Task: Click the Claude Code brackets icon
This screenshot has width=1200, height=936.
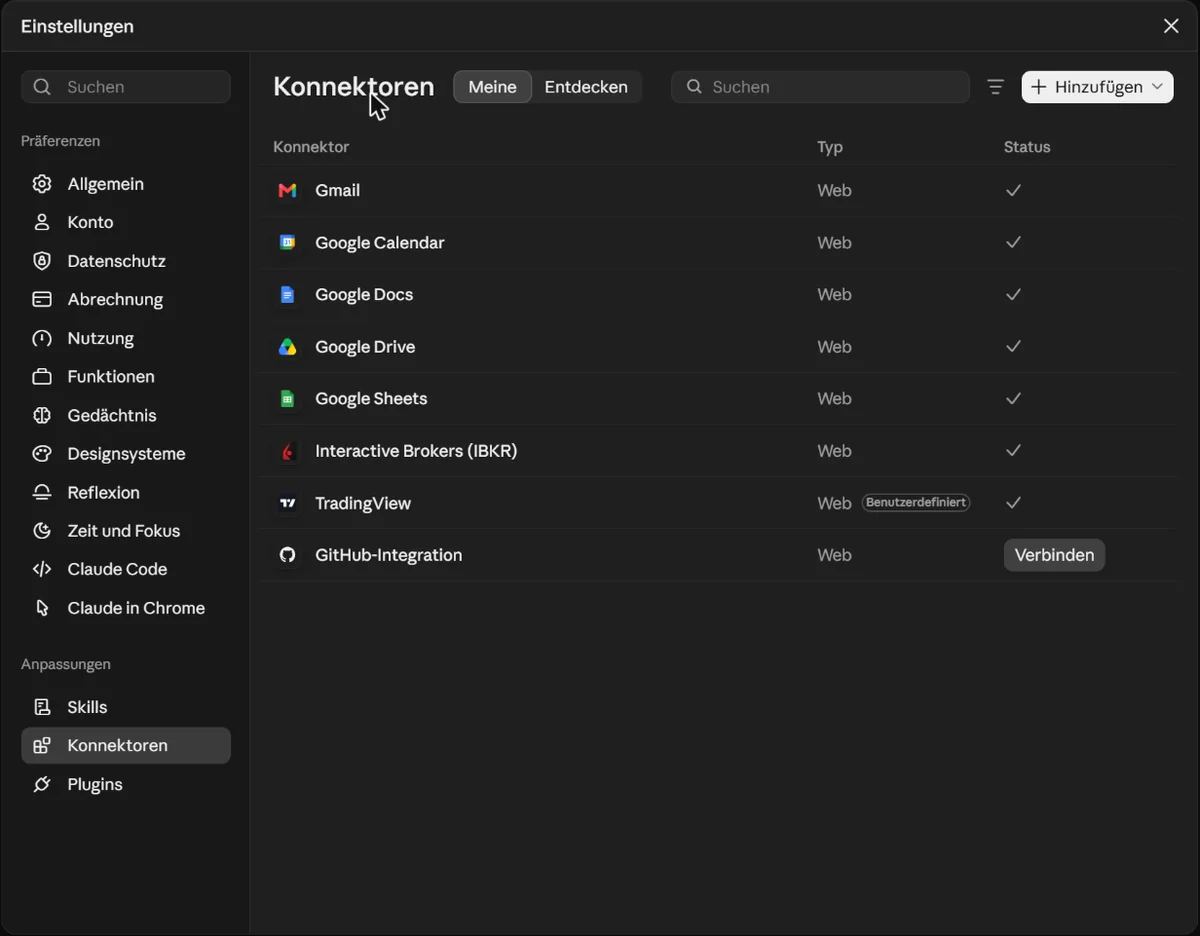Action: (x=42, y=569)
